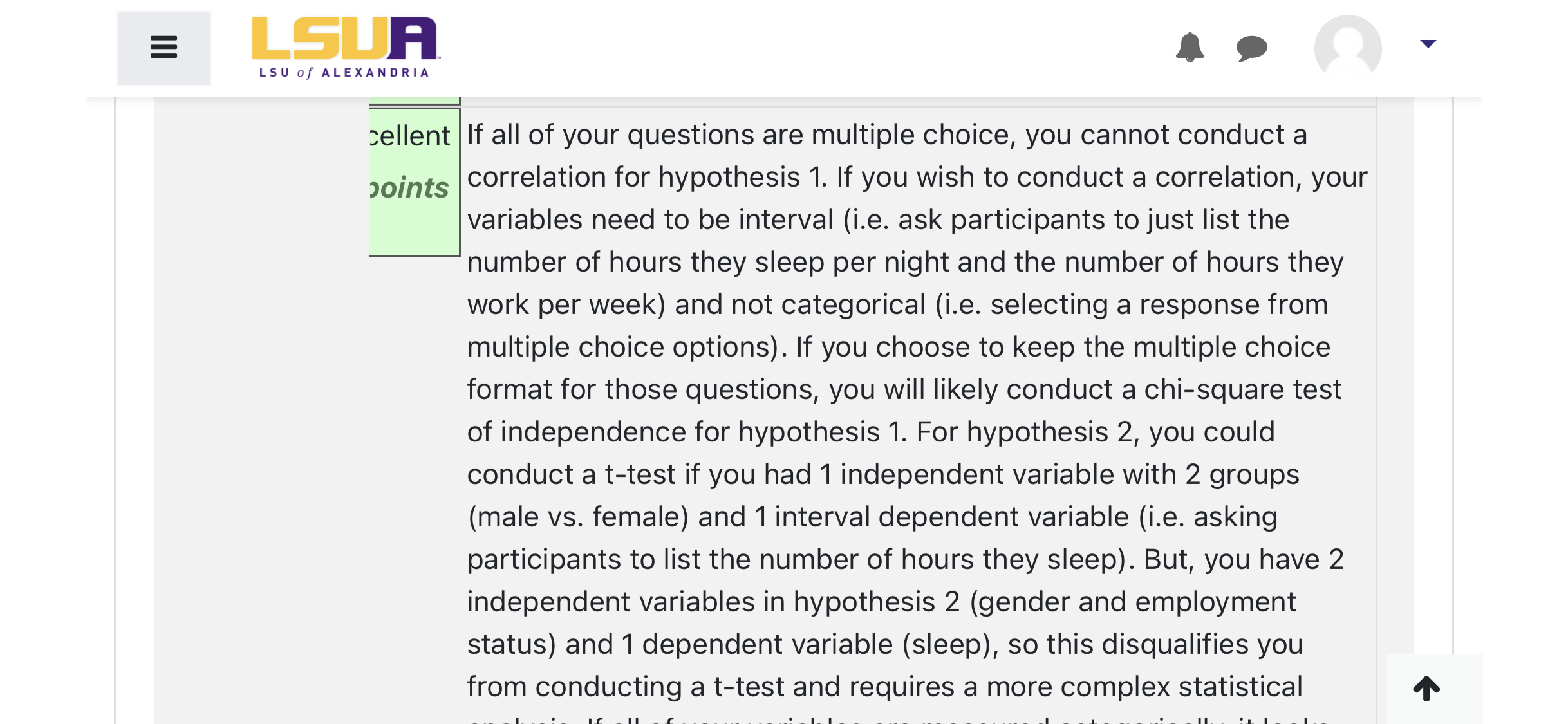
Task: Open the notifications bell
Action: 1190,47
